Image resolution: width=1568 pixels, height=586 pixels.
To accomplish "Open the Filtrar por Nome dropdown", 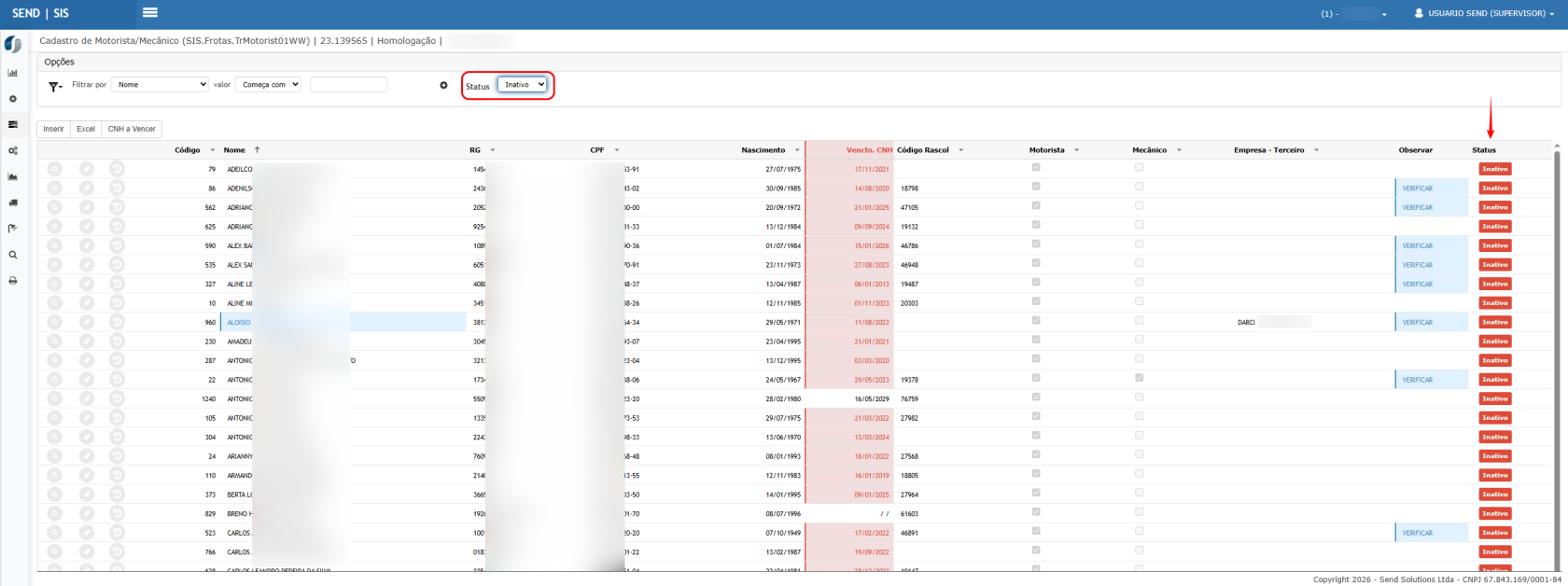I will pos(160,85).
